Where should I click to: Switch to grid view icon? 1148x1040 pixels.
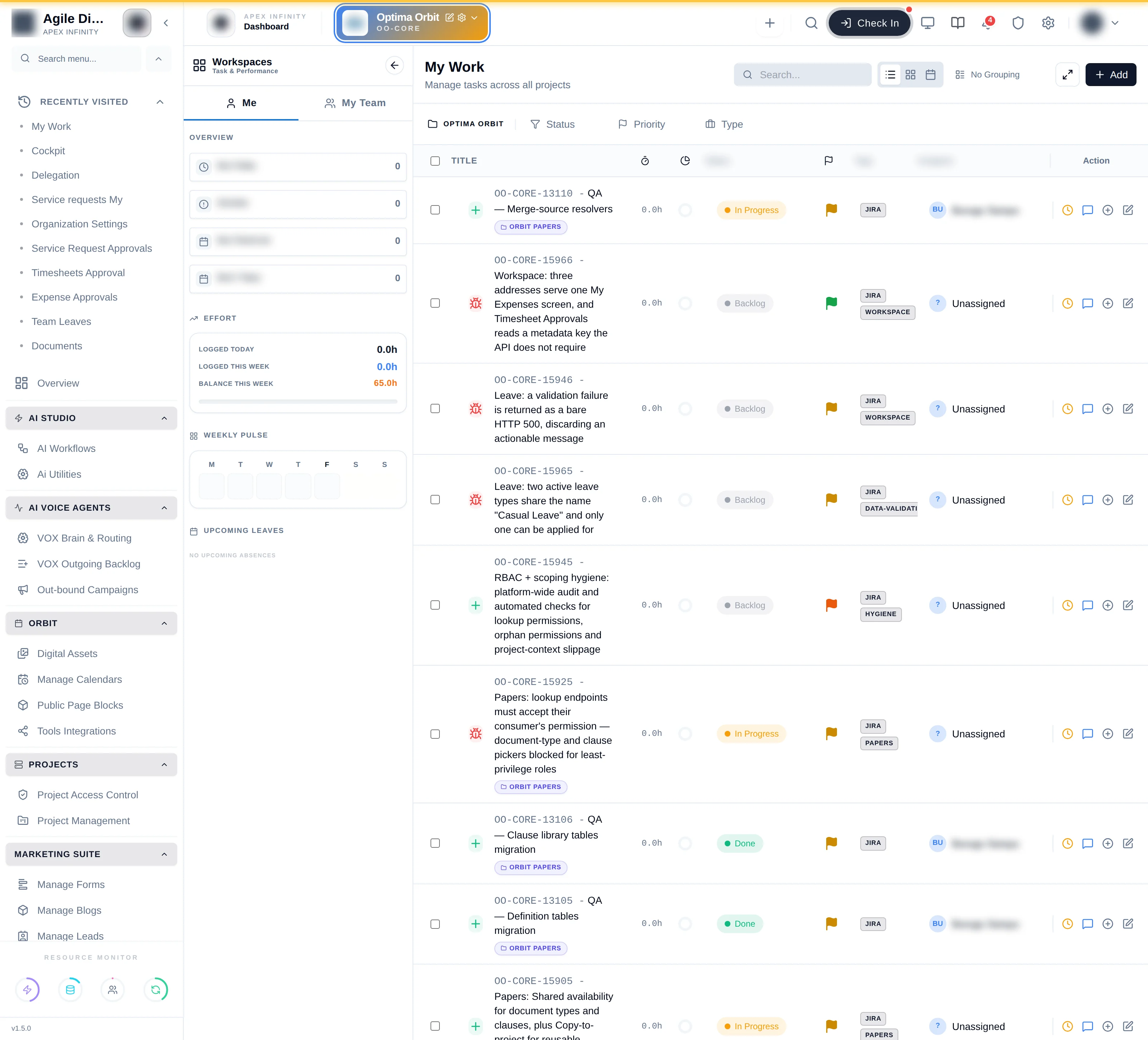911,75
